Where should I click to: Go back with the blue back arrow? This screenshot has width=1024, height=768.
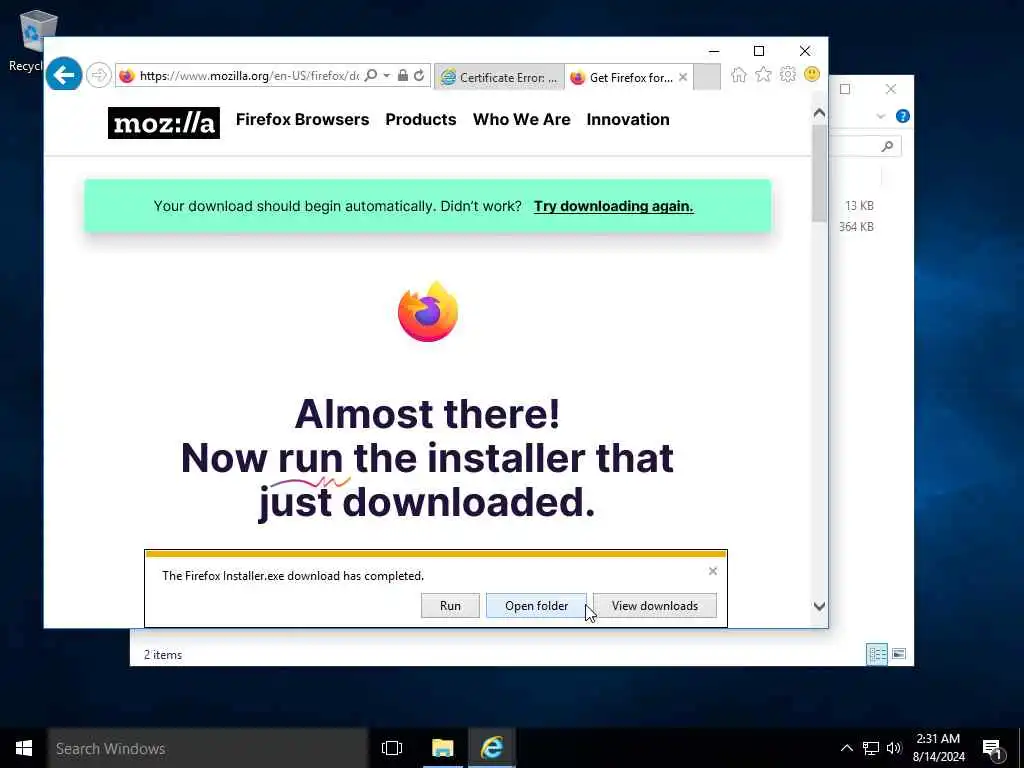click(x=64, y=76)
